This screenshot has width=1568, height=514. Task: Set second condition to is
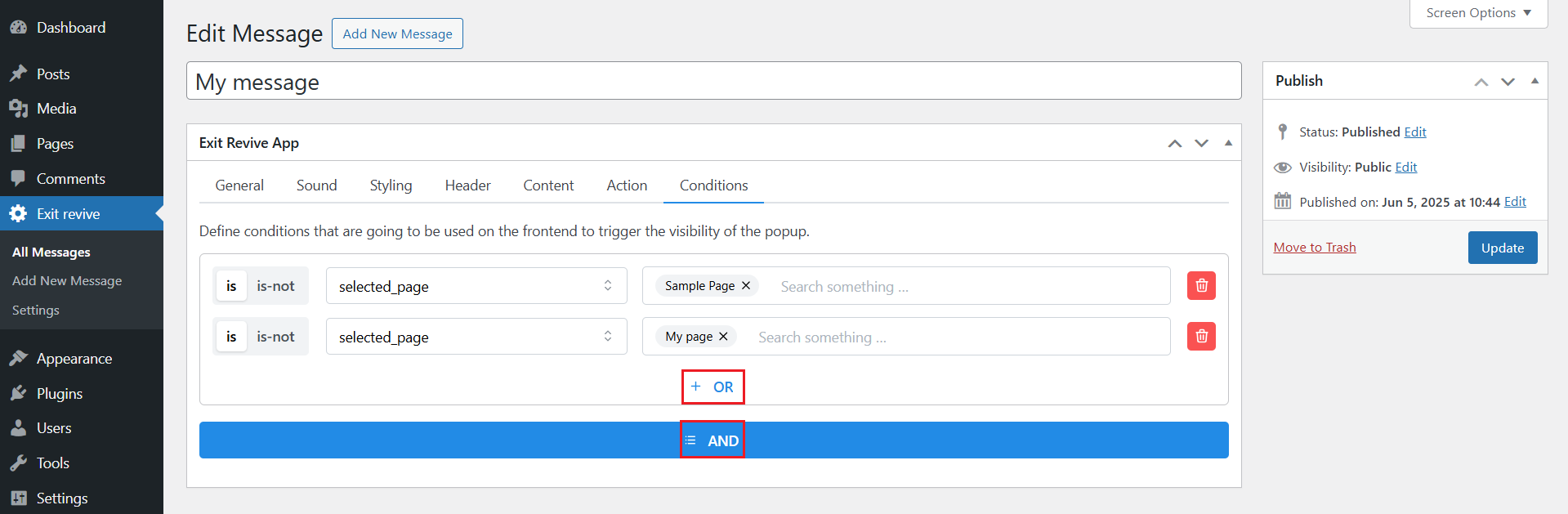tap(231, 337)
